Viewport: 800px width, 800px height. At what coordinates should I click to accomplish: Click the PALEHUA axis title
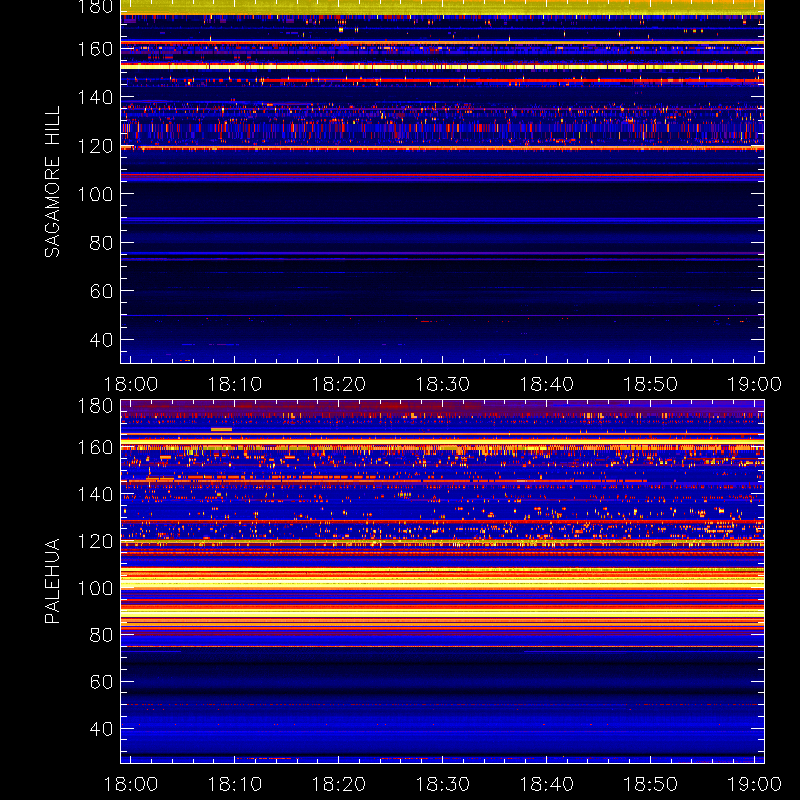pos(52,581)
